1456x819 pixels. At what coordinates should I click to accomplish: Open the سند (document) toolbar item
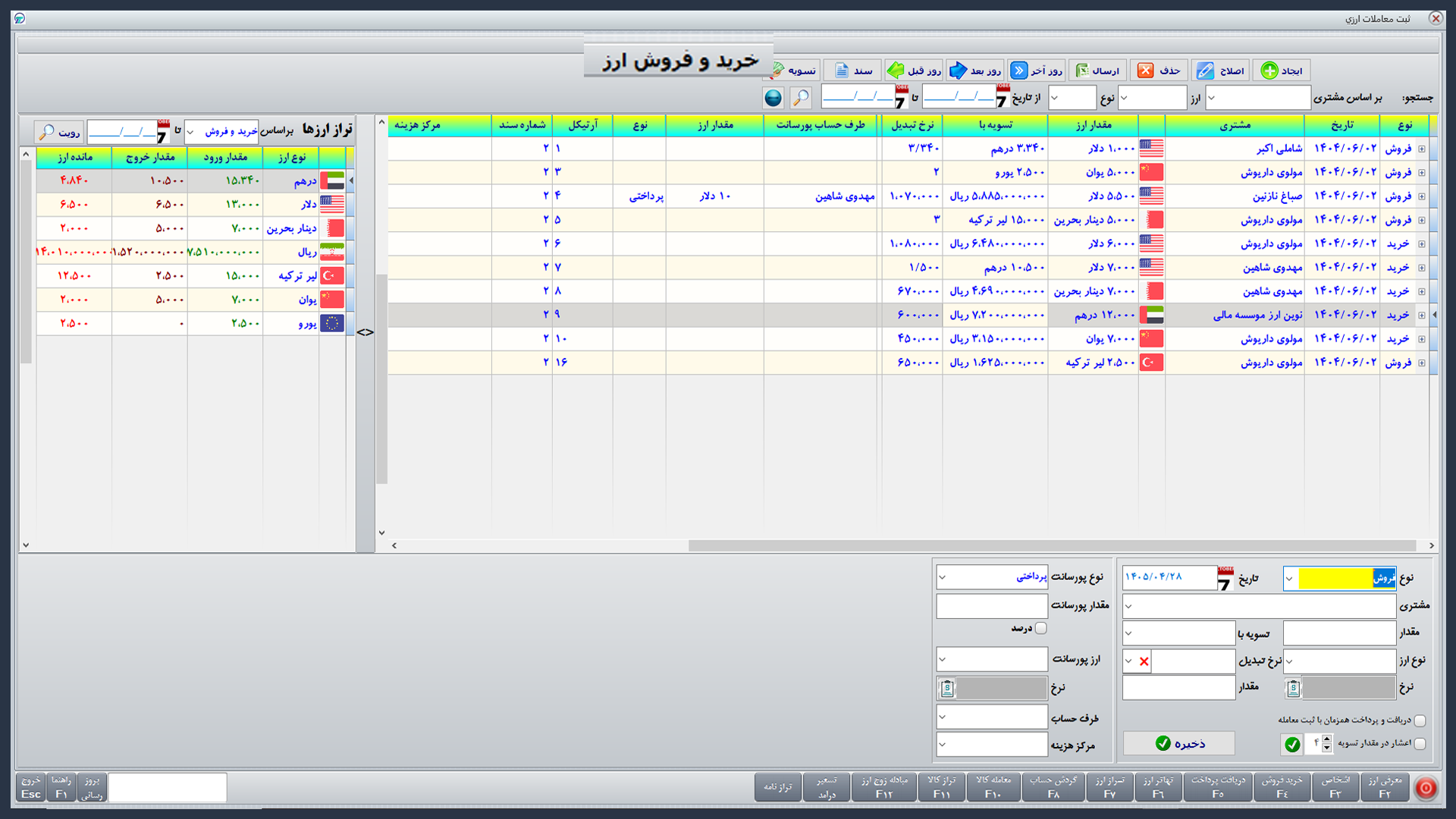pos(853,71)
